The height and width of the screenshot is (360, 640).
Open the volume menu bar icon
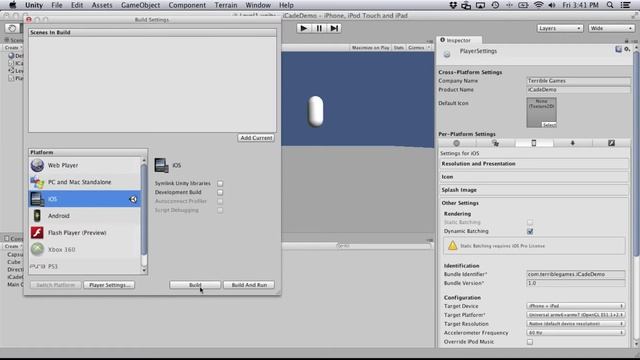point(552,5)
